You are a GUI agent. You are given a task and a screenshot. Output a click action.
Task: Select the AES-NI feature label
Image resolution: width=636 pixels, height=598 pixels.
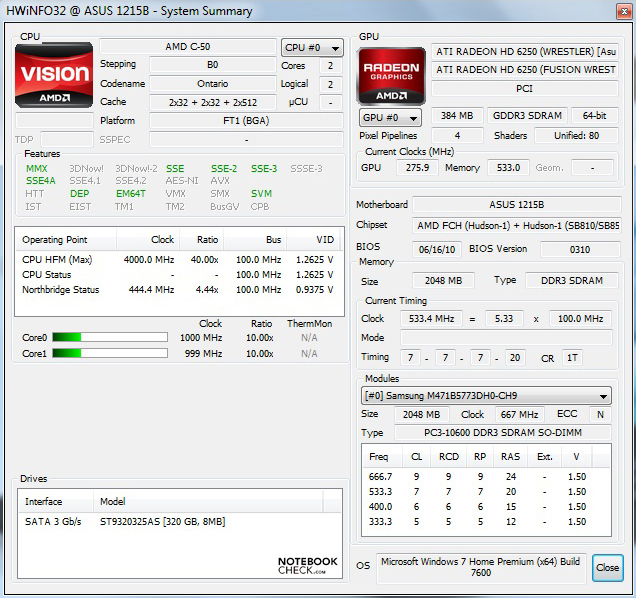[182, 181]
